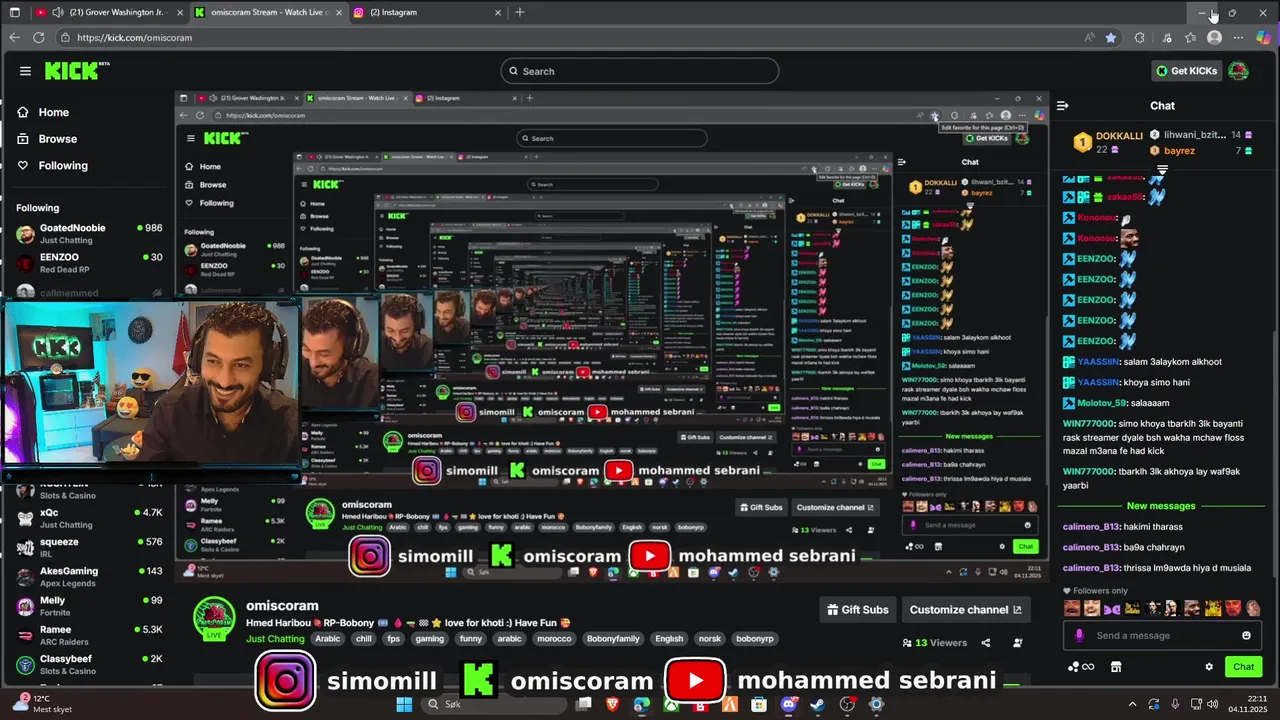Open the Kick shop icon below chat

(x=1116, y=667)
